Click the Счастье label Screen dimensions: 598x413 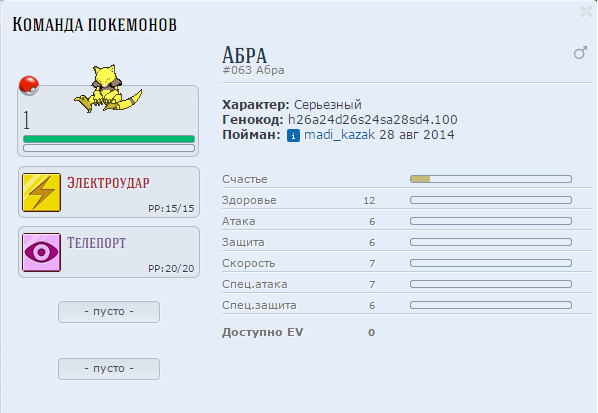[x=245, y=179]
